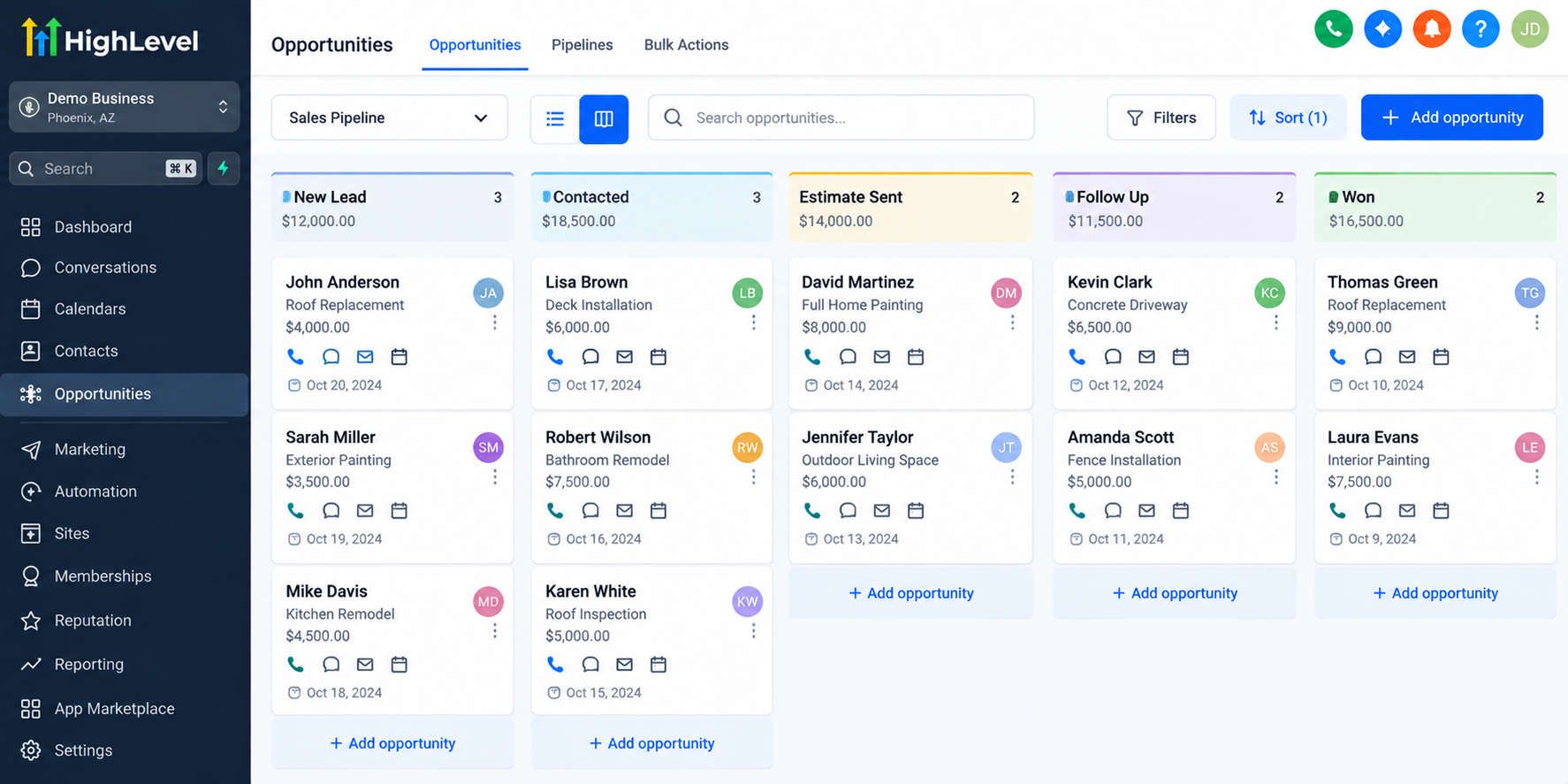Click the Search opportunities field

[x=841, y=118]
